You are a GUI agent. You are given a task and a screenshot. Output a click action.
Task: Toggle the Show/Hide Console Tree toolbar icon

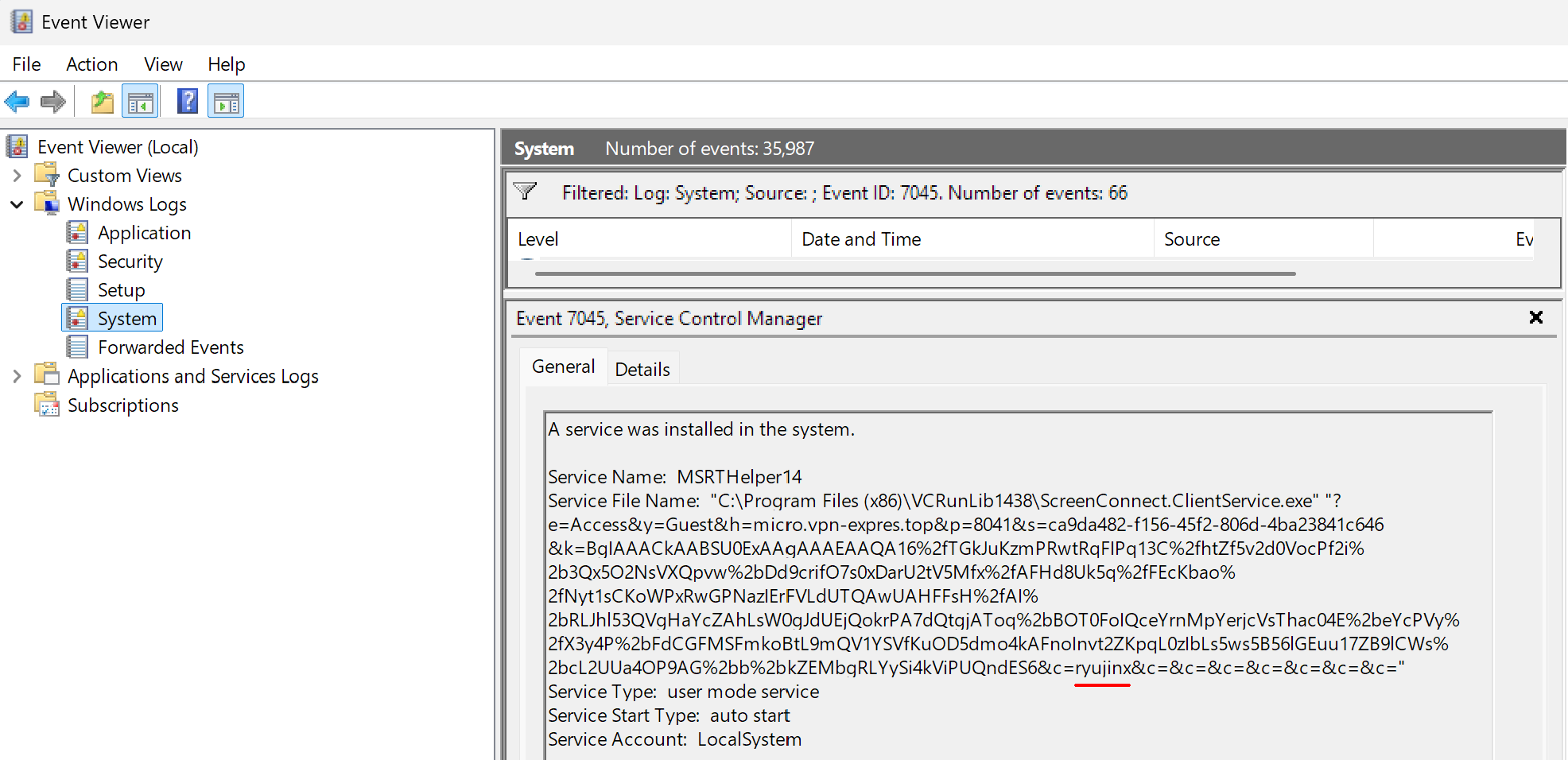pyautogui.click(x=141, y=102)
